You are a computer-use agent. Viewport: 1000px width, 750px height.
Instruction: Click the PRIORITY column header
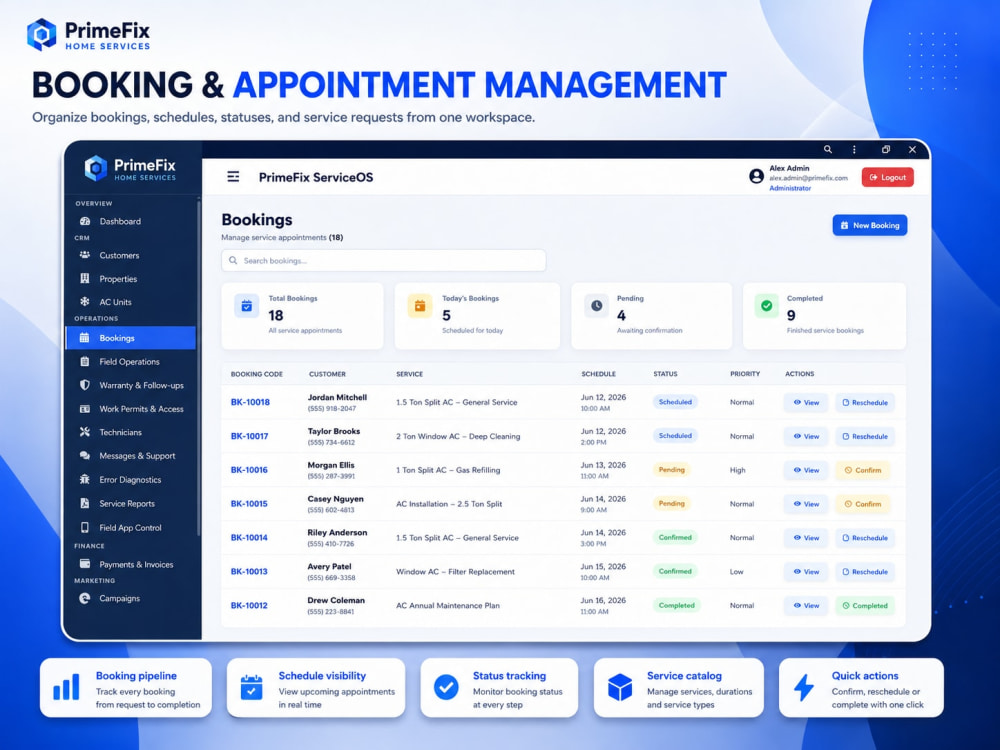745,374
